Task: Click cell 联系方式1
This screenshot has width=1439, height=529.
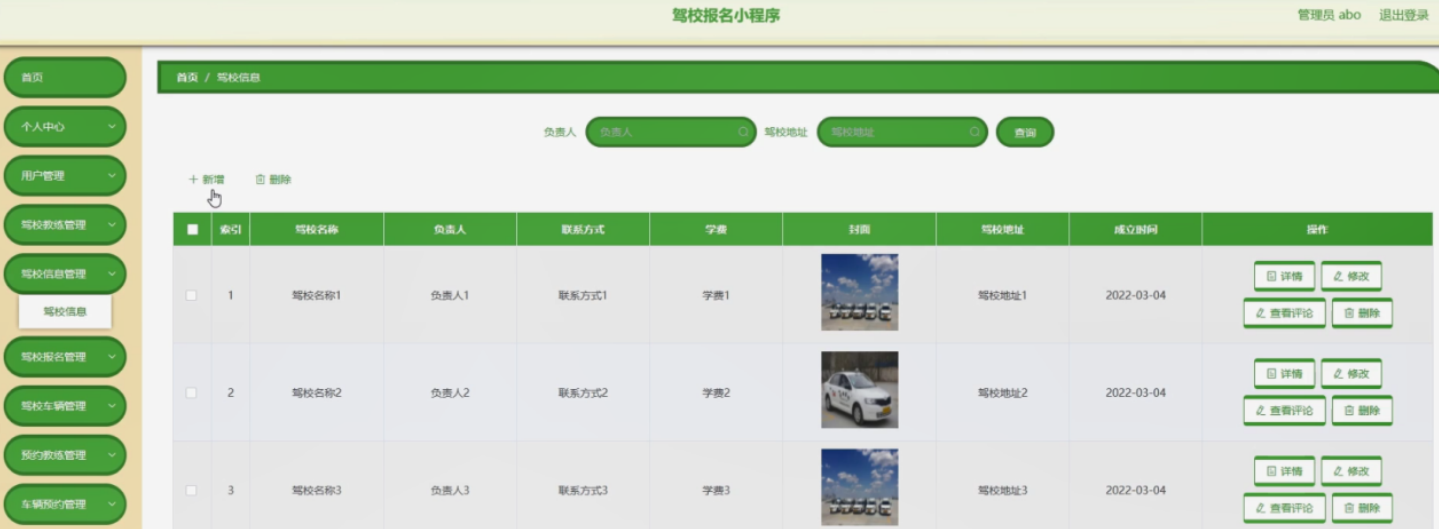Action: pos(583,296)
